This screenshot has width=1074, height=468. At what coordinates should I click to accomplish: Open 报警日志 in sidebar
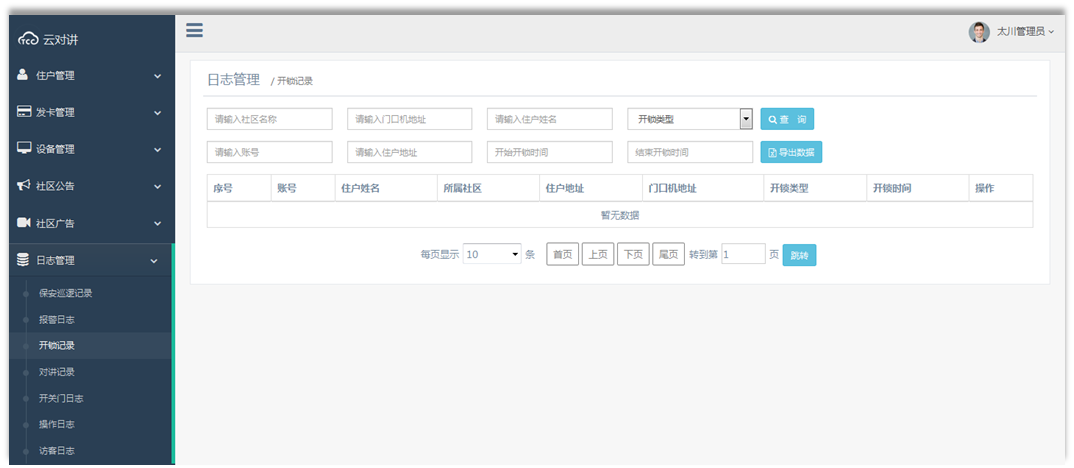(x=57, y=319)
